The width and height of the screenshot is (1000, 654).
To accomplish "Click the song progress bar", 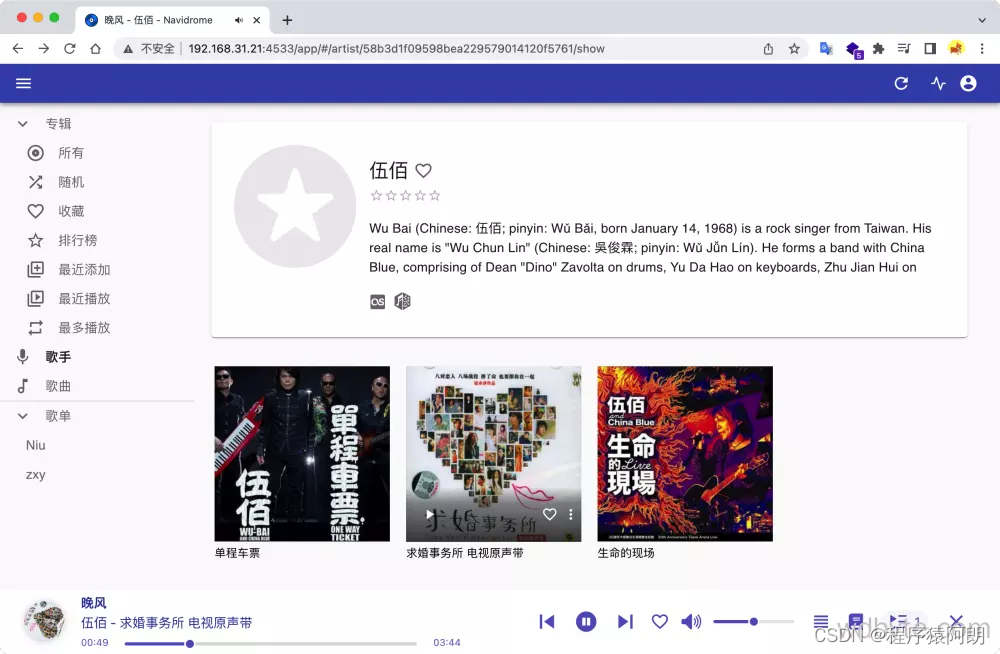I will pos(270,644).
